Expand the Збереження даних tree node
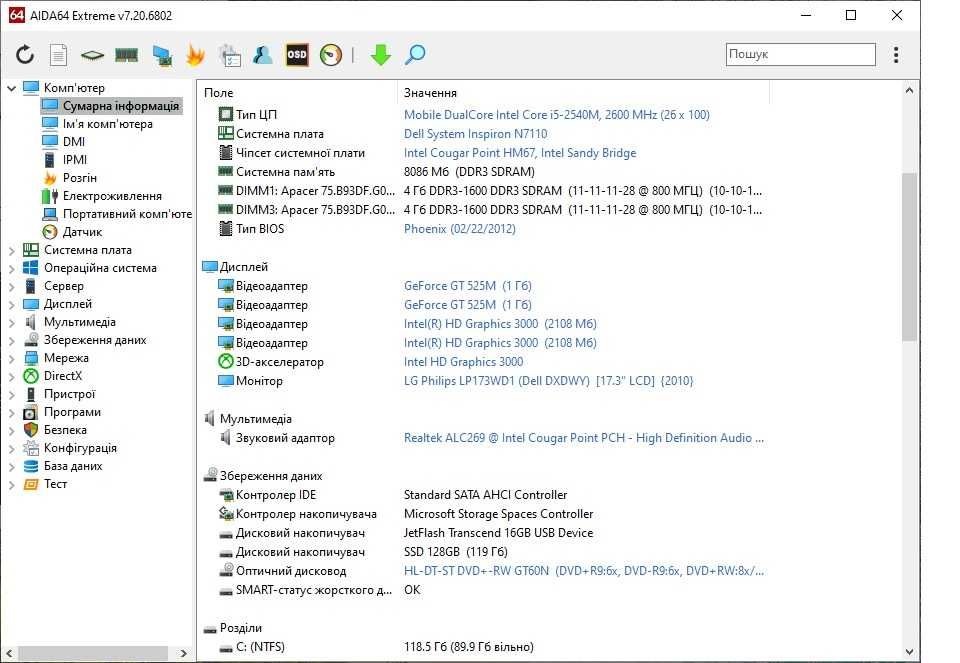Screen dimensions: 960x663 pyautogui.click(x=11, y=340)
